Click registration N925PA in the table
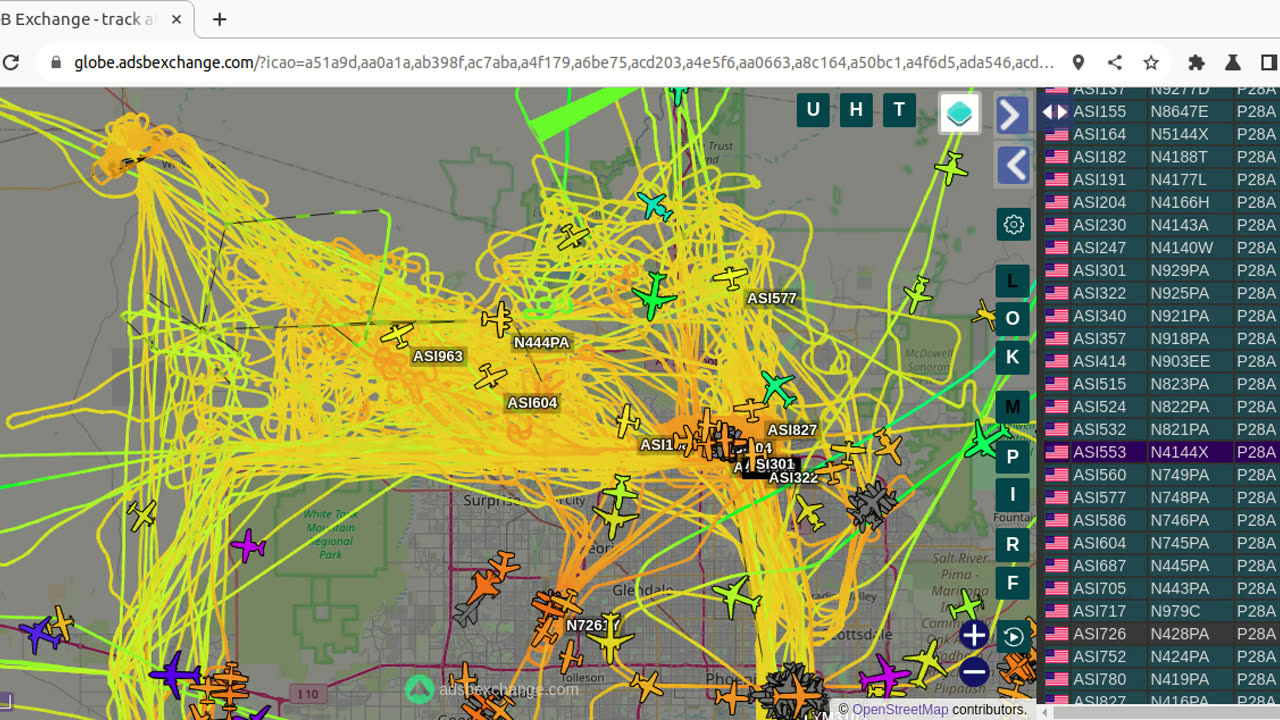Screen dimensions: 1280x720 [1179, 293]
